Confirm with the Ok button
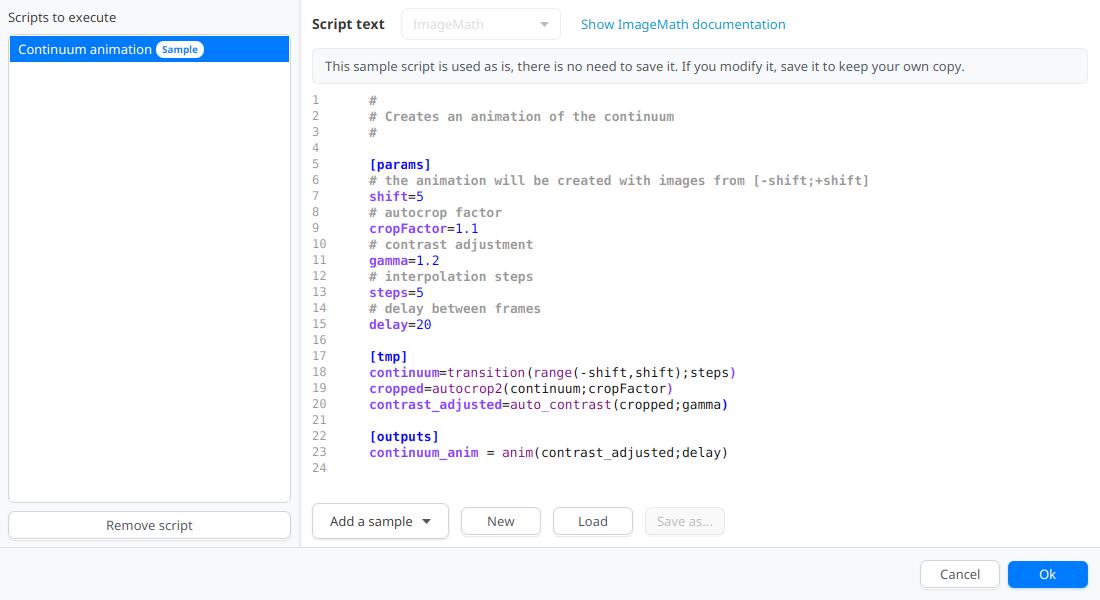Viewport: 1100px width, 600px height. click(1047, 574)
